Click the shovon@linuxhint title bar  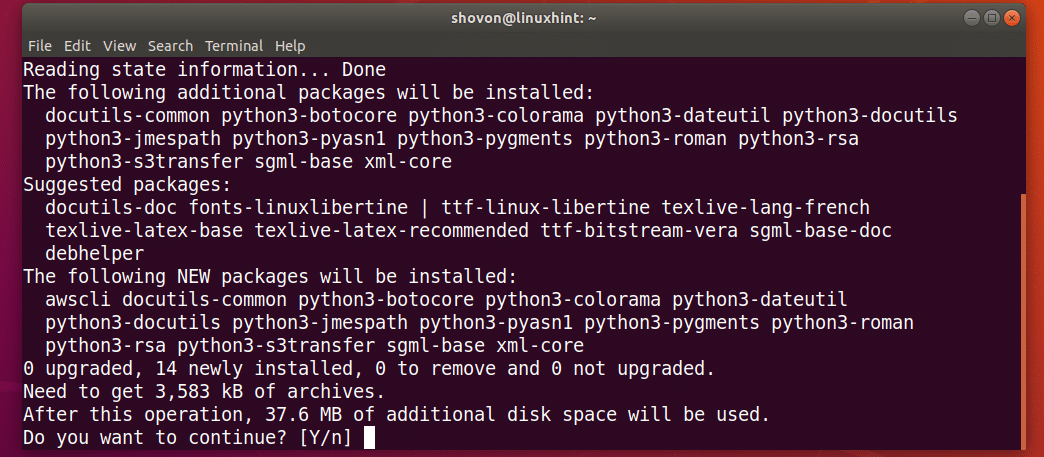point(523,18)
